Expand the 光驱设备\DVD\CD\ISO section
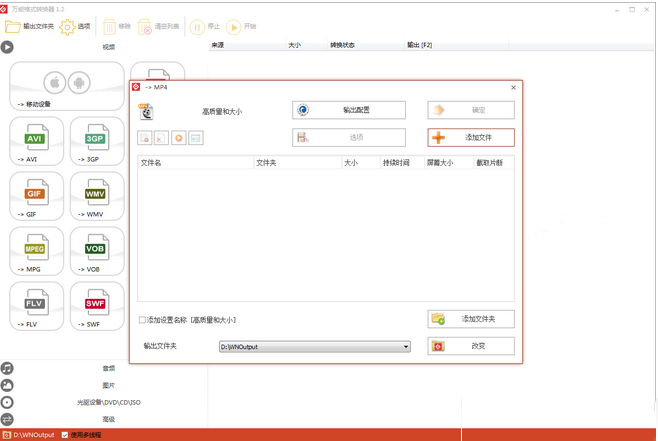The image size is (658, 441). [108, 402]
